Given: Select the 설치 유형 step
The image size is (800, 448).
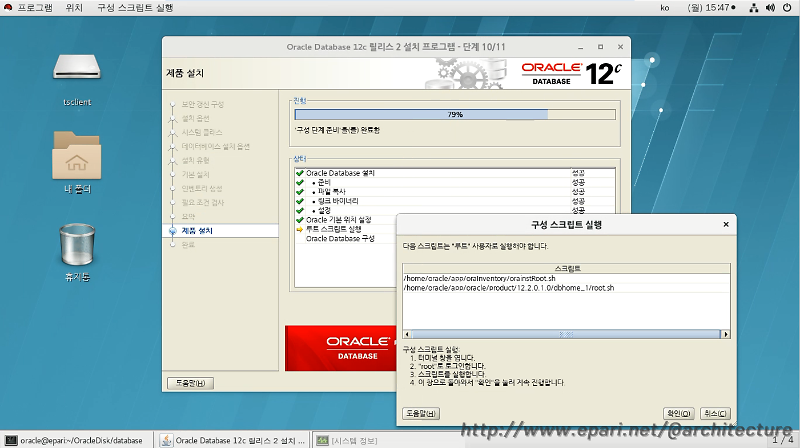Looking at the screenshot, I should (195, 160).
